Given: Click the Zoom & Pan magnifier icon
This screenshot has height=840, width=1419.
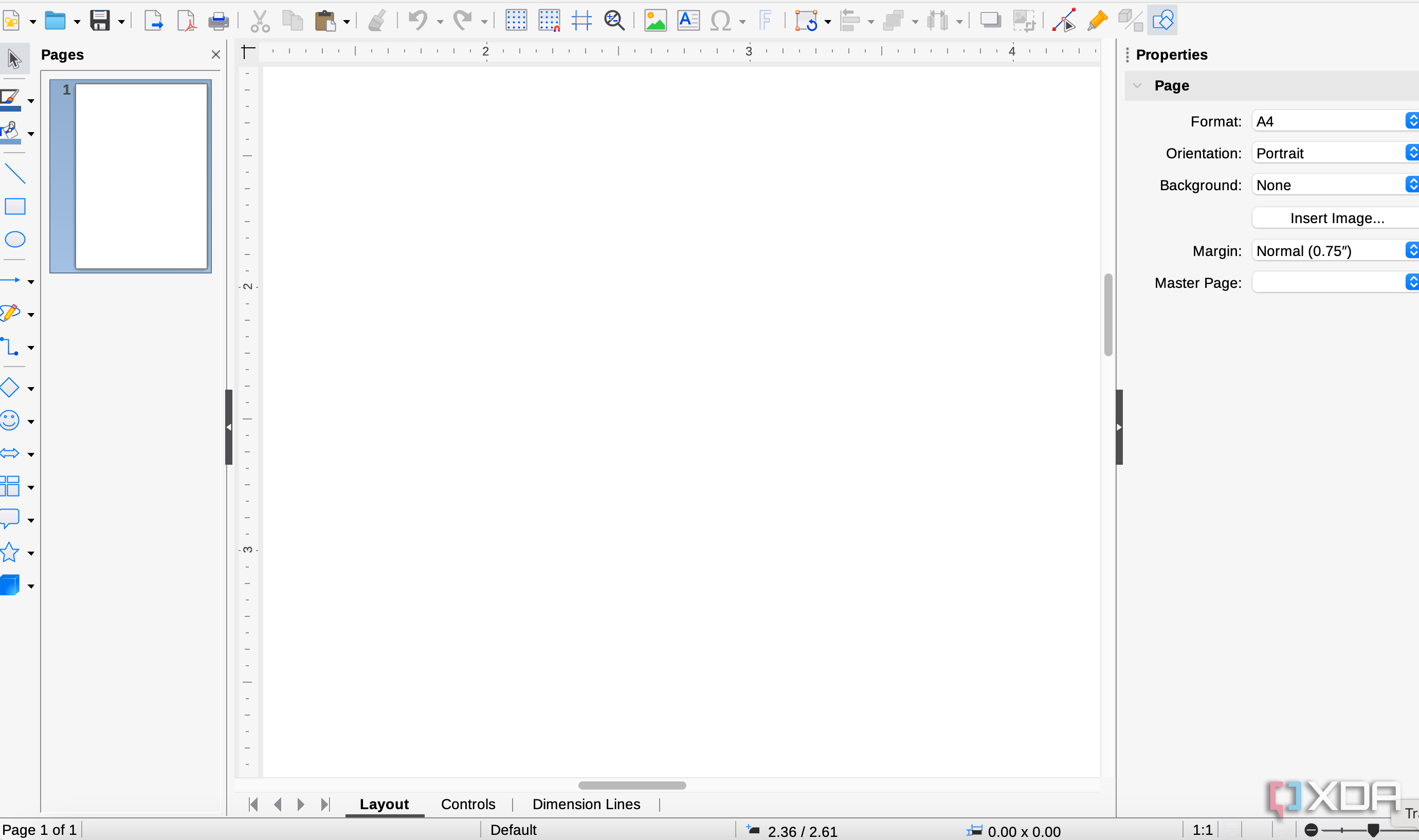Looking at the screenshot, I should [x=614, y=21].
